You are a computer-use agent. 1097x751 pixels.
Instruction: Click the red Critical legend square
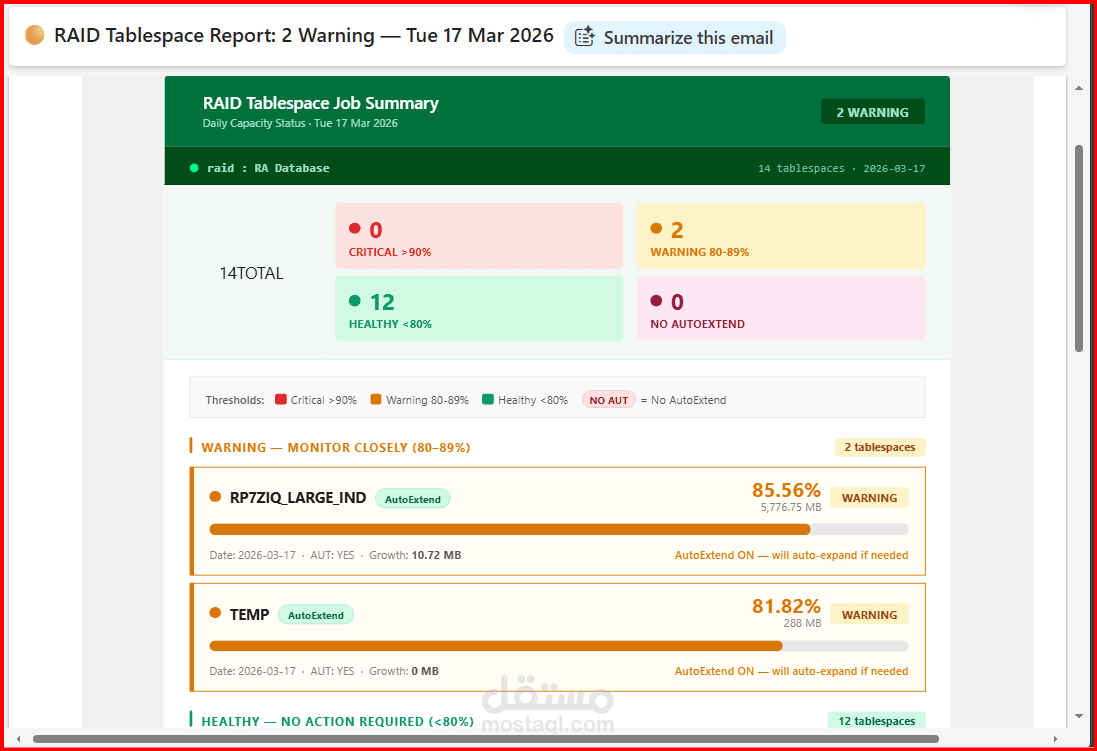(283, 399)
